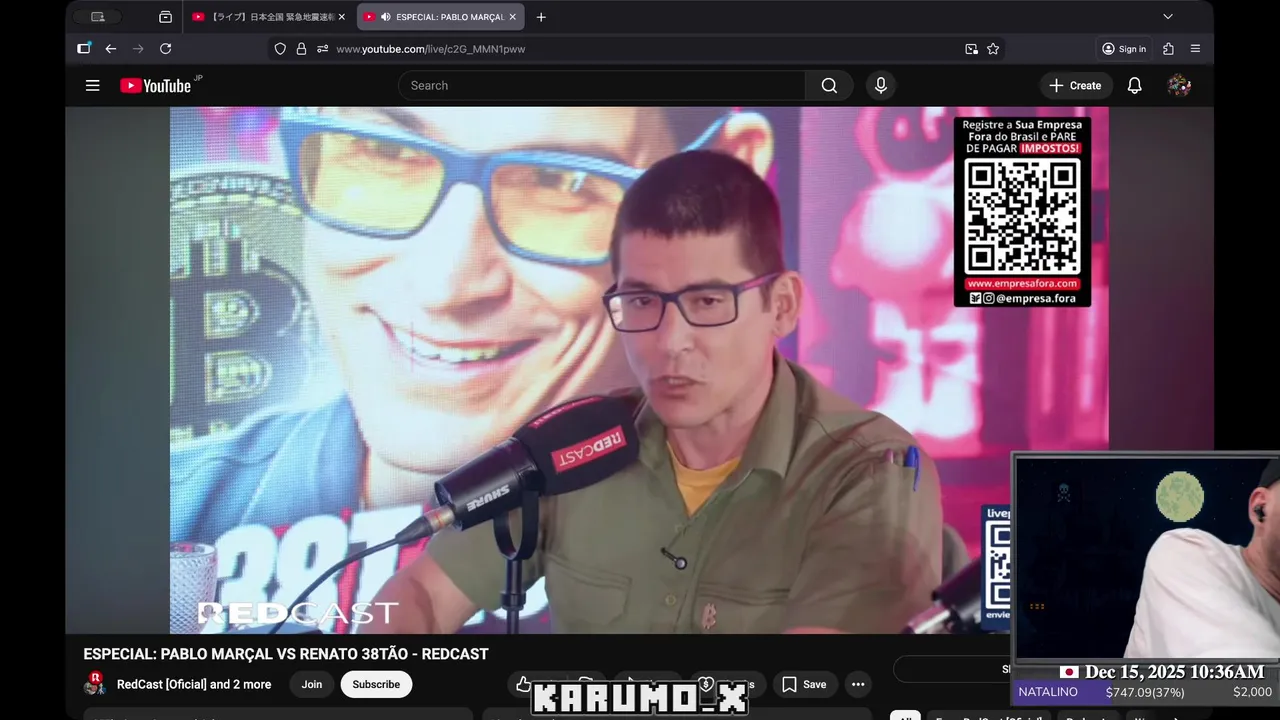Start voice search with the microphone
Image resolution: width=1280 pixels, height=720 pixels.
point(881,85)
